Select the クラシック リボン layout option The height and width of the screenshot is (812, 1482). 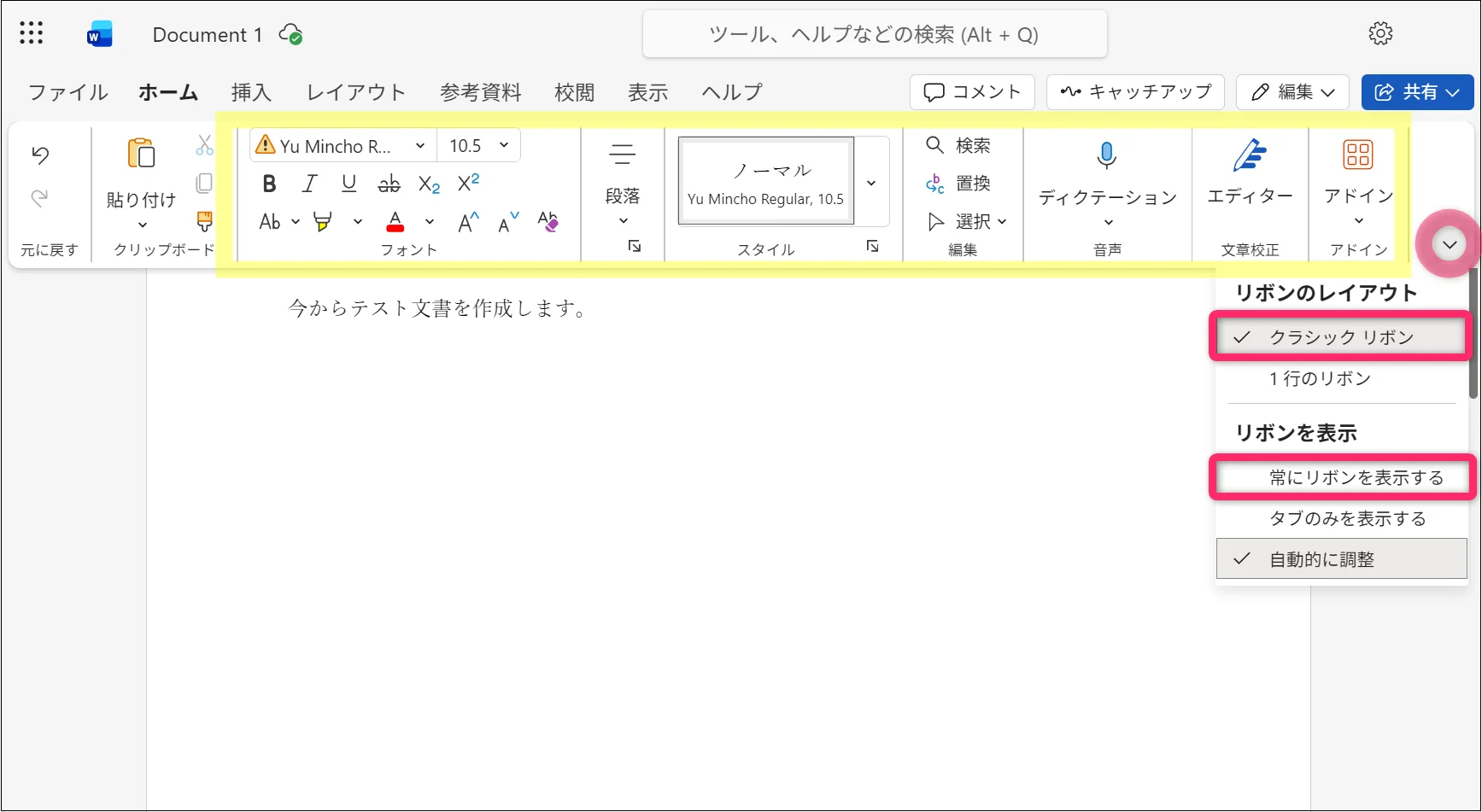click(1340, 337)
